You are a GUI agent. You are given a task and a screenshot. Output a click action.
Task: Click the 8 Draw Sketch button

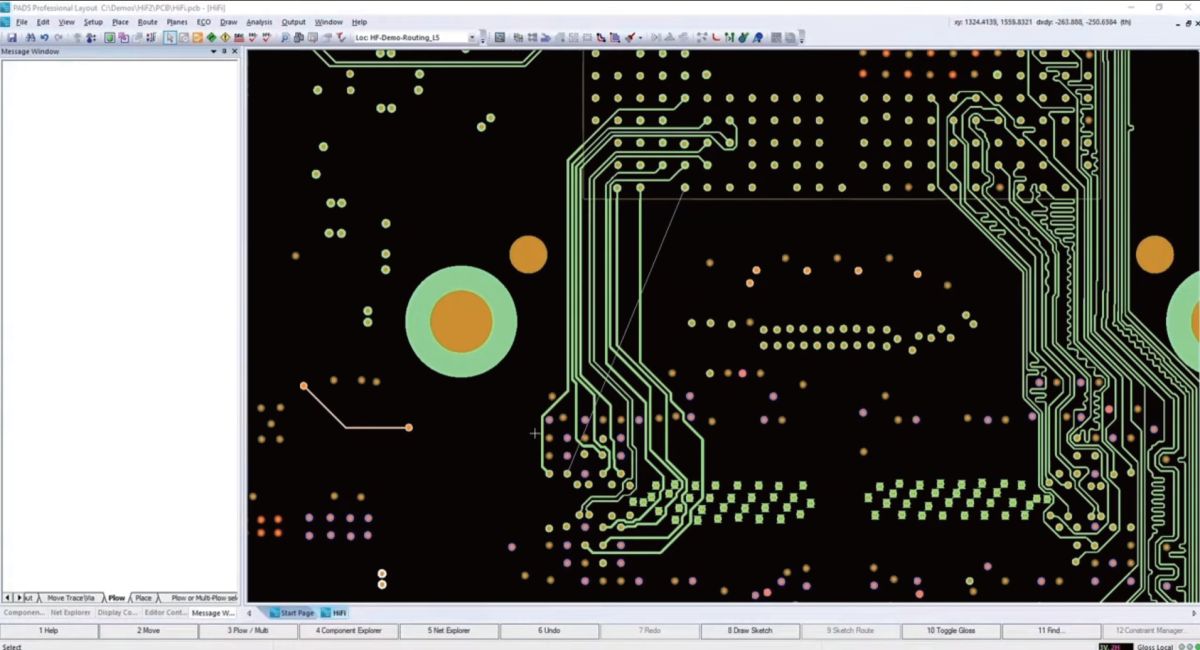[x=750, y=631]
